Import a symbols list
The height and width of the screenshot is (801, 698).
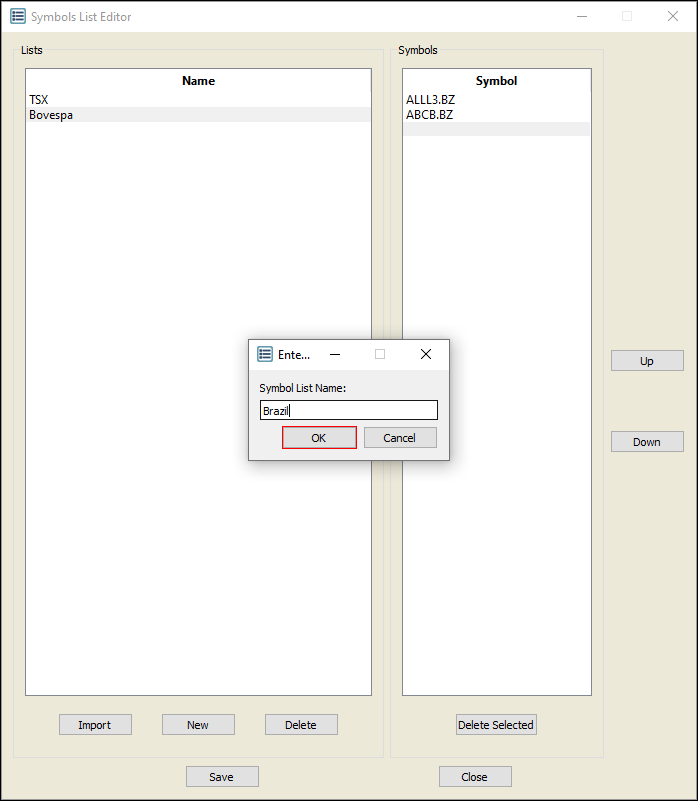tap(95, 725)
